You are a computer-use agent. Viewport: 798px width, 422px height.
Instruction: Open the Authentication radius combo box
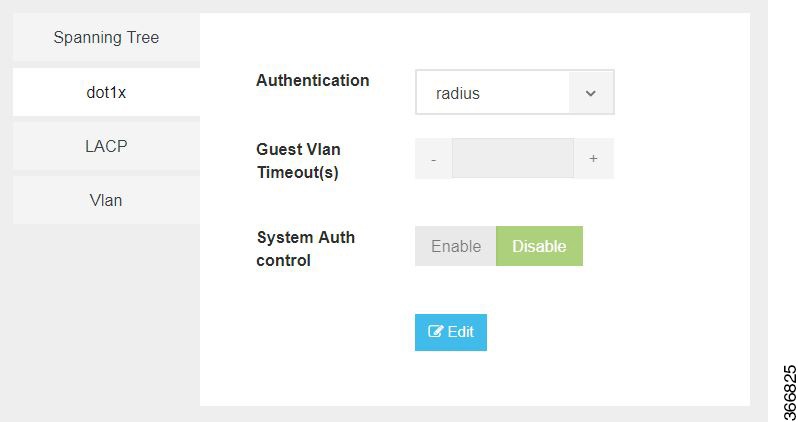pyautogui.click(x=515, y=93)
